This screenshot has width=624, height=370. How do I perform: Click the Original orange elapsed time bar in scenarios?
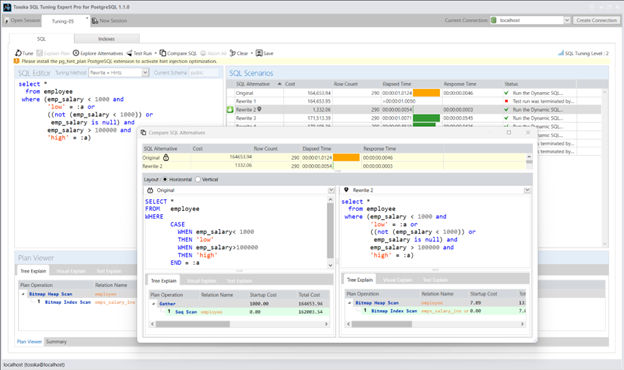point(426,93)
